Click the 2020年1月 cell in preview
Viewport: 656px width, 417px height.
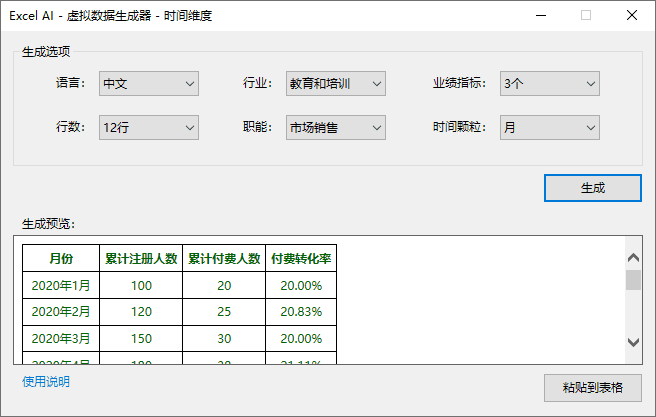[x=61, y=285]
